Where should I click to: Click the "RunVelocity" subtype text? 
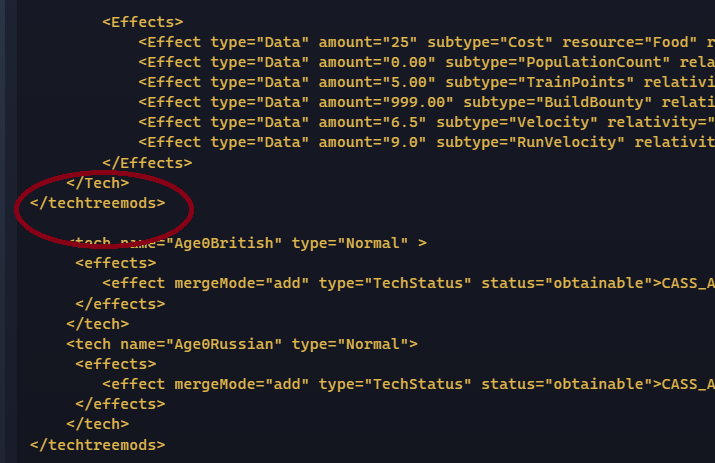click(557, 142)
